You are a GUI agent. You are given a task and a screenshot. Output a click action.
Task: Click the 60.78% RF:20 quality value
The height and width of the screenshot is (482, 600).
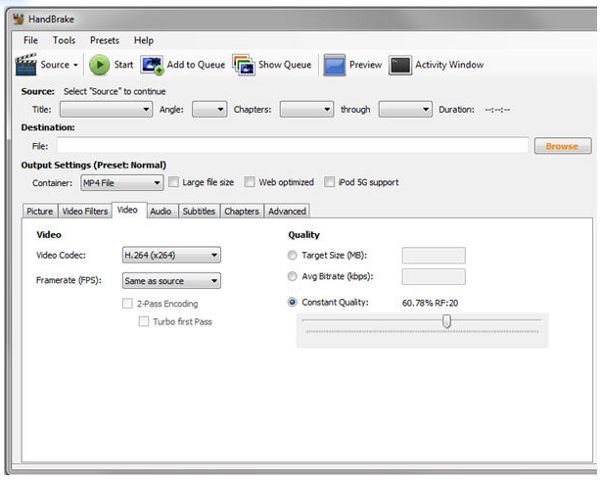coord(430,303)
